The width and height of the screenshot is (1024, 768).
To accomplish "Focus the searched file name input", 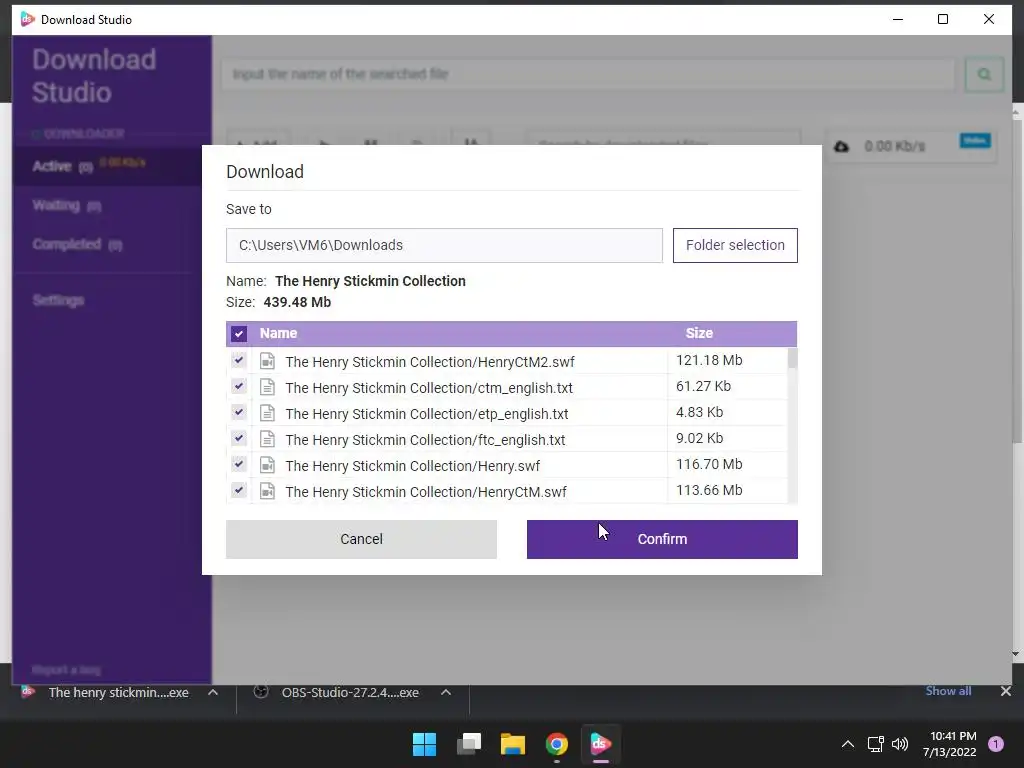I will [588, 74].
